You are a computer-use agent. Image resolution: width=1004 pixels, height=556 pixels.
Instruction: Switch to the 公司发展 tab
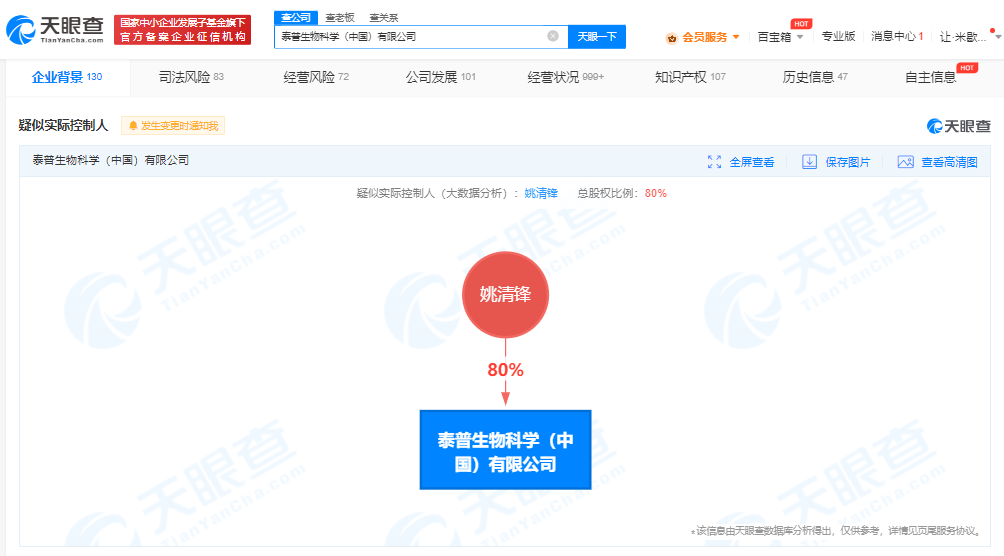(x=441, y=78)
